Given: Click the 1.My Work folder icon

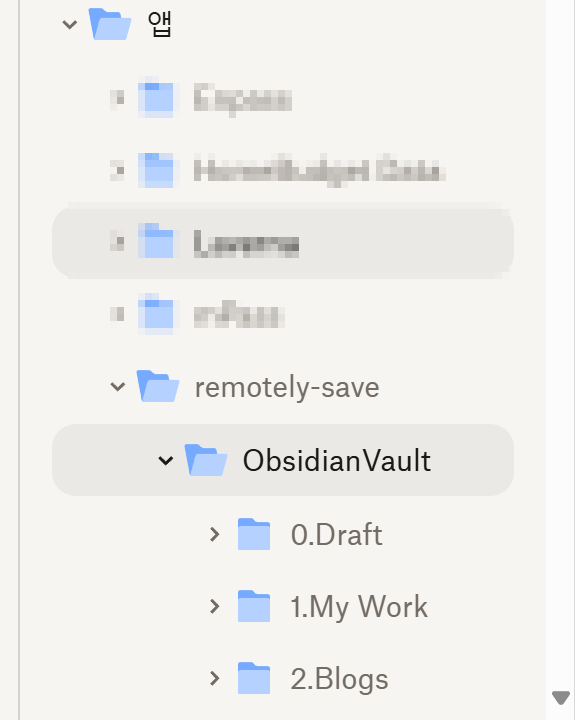Looking at the screenshot, I should (254, 606).
